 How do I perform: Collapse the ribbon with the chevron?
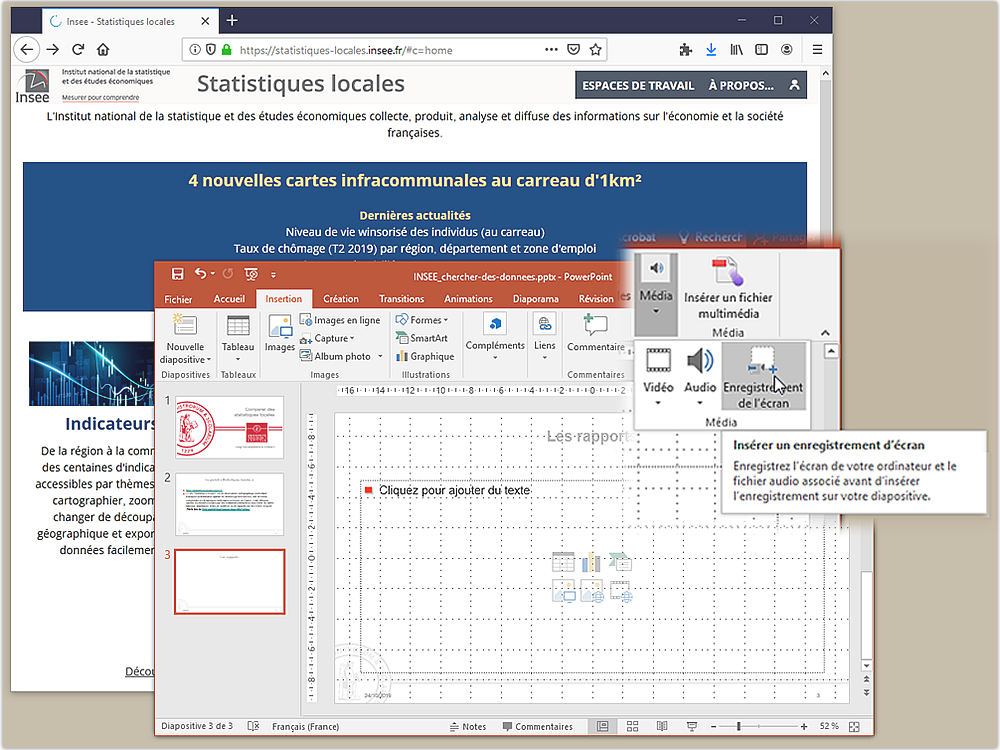click(x=825, y=333)
